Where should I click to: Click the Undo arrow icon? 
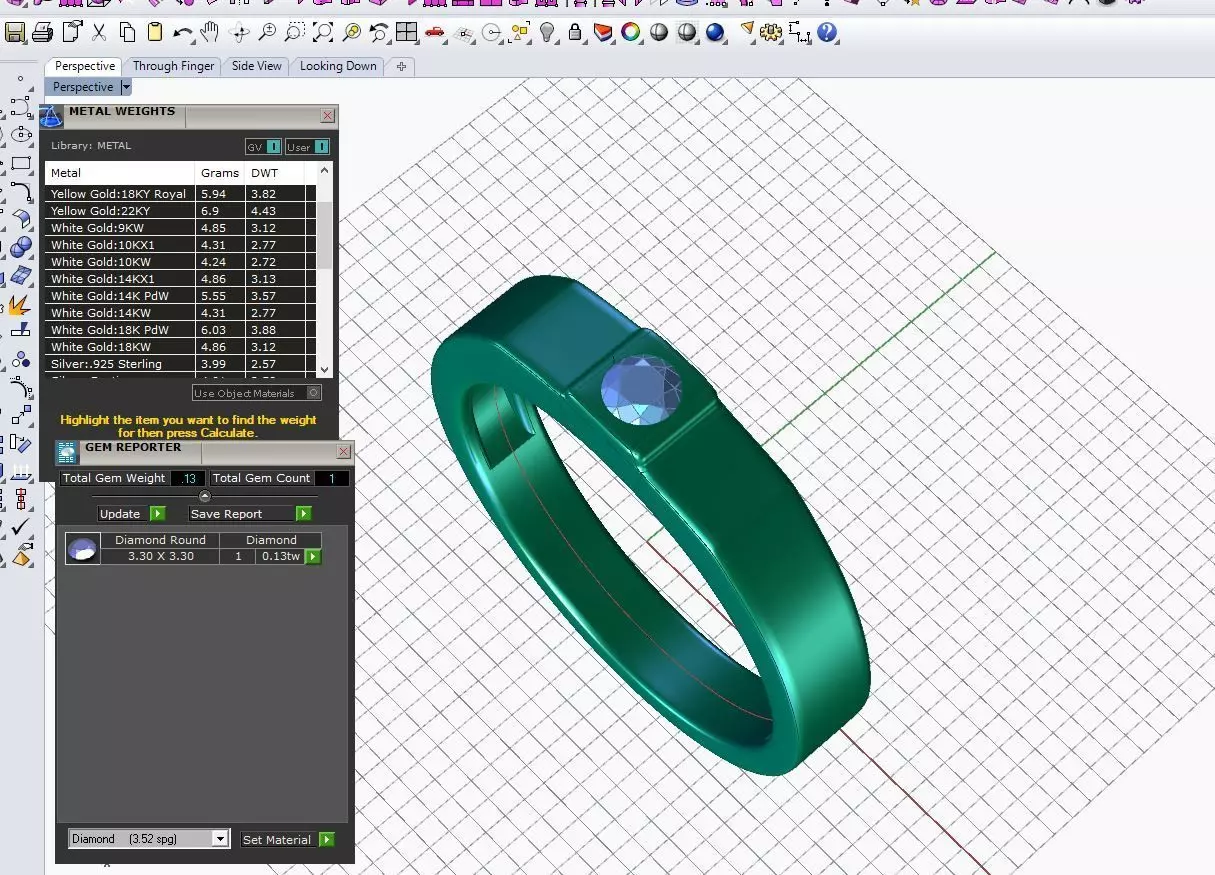click(x=182, y=33)
